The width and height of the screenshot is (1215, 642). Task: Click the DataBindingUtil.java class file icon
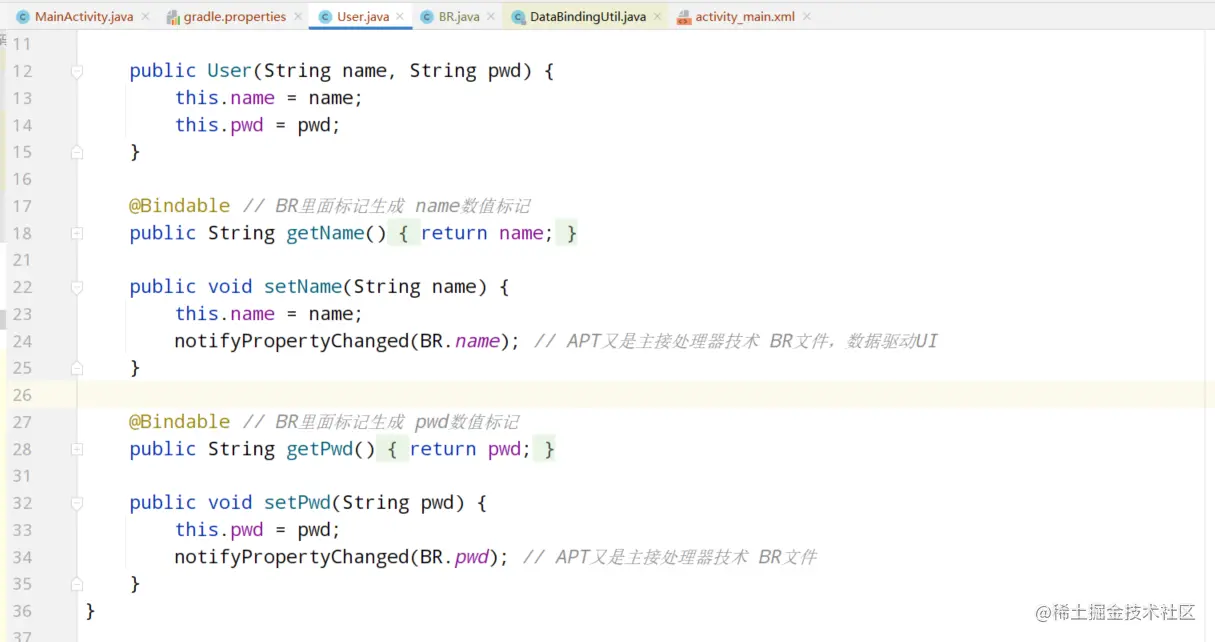[517, 17]
